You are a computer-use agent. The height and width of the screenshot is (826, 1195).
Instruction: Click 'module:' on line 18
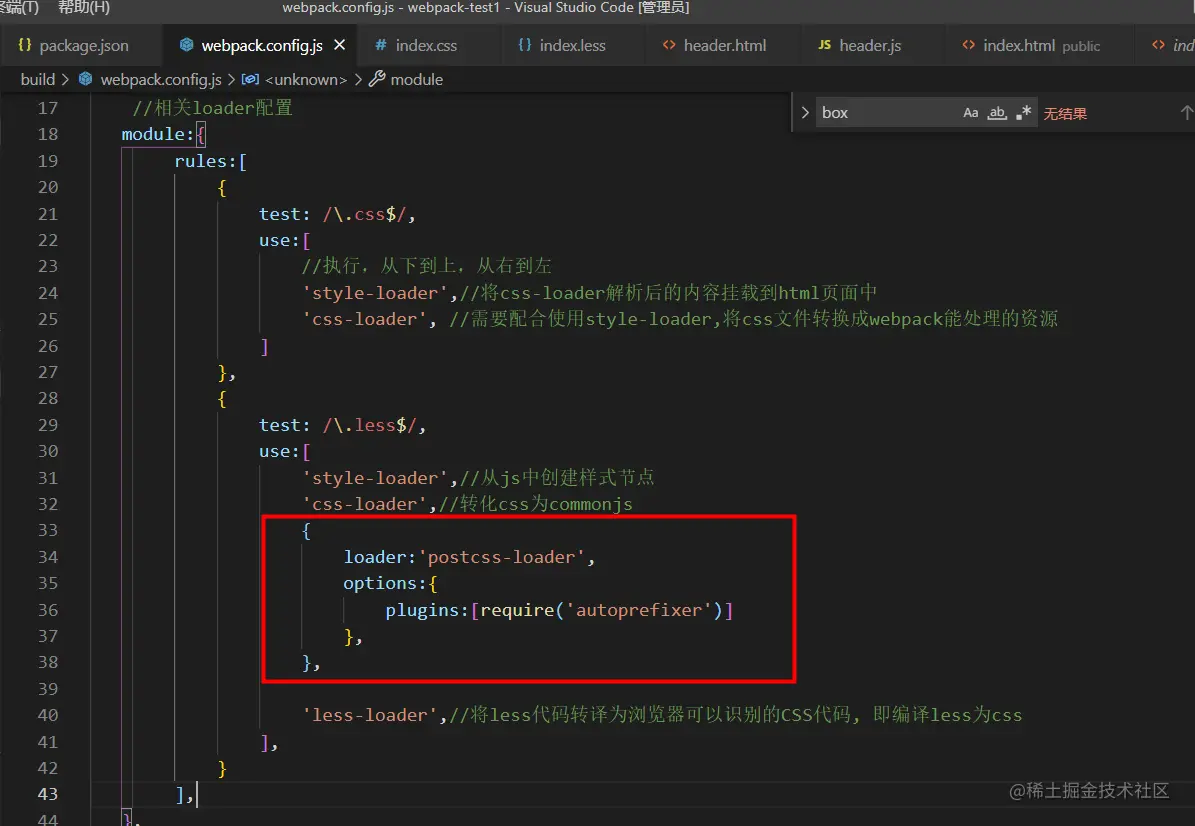click(x=158, y=134)
